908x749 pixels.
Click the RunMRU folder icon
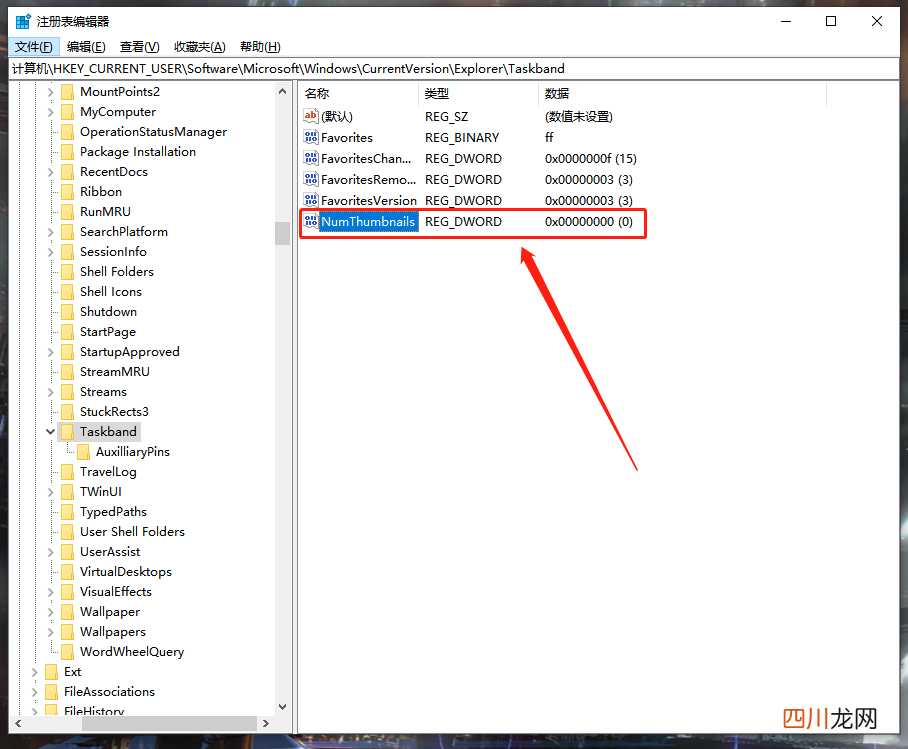click(x=68, y=212)
